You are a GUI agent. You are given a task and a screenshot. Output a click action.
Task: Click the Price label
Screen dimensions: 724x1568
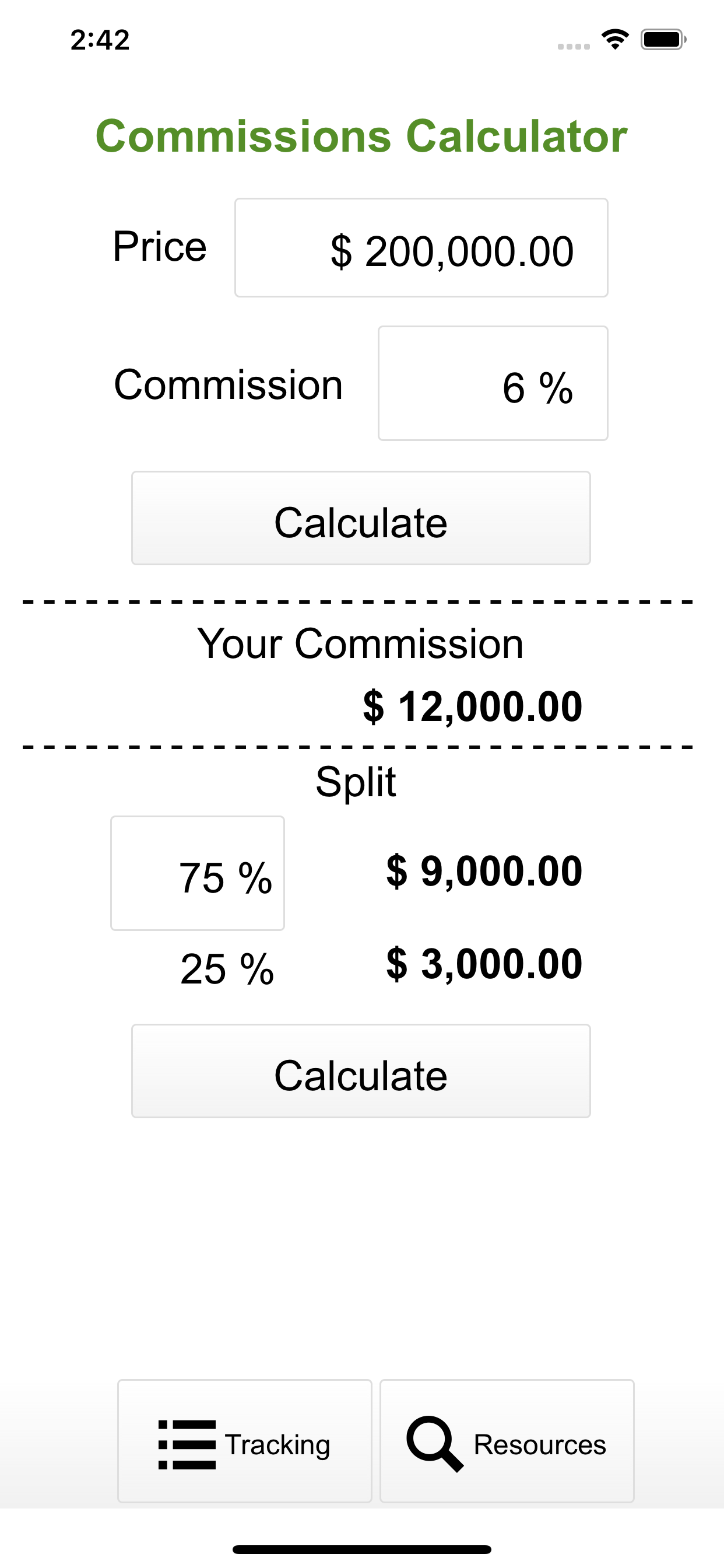coord(159,247)
